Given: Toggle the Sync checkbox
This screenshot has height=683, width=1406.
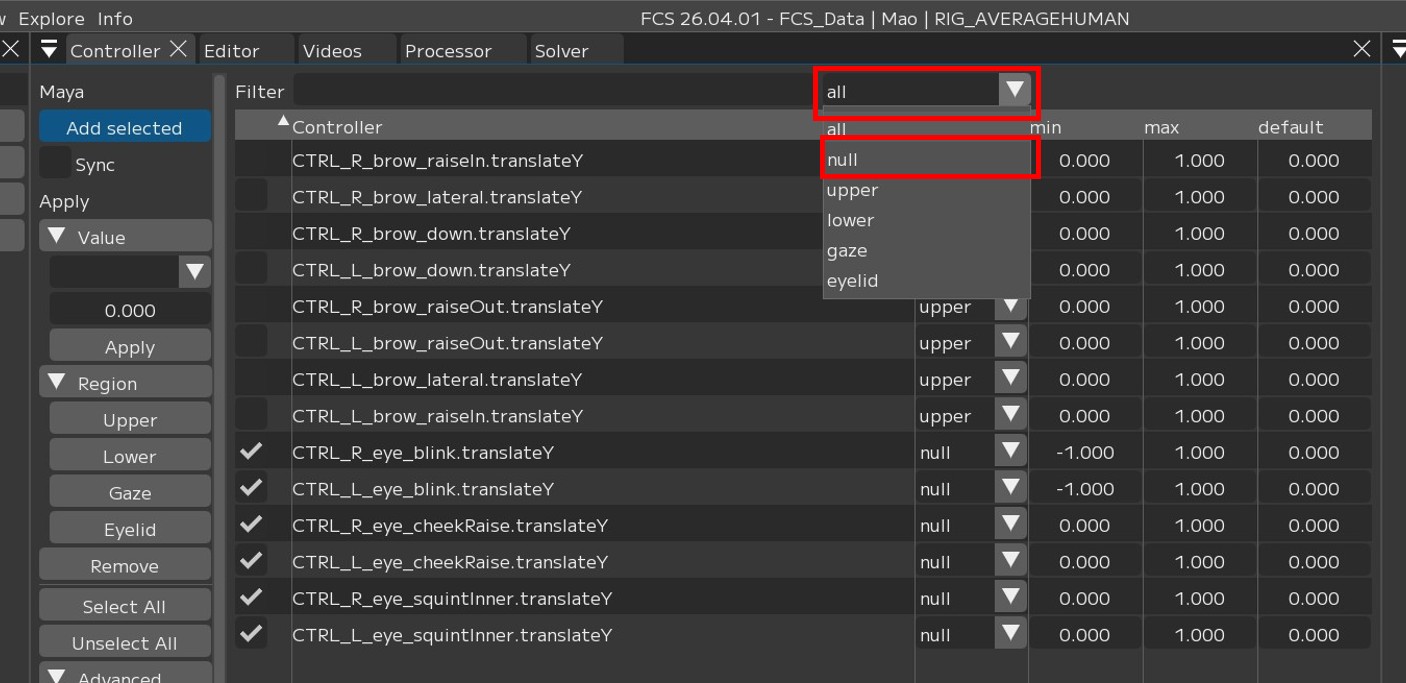Looking at the screenshot, I should point(55,164).
